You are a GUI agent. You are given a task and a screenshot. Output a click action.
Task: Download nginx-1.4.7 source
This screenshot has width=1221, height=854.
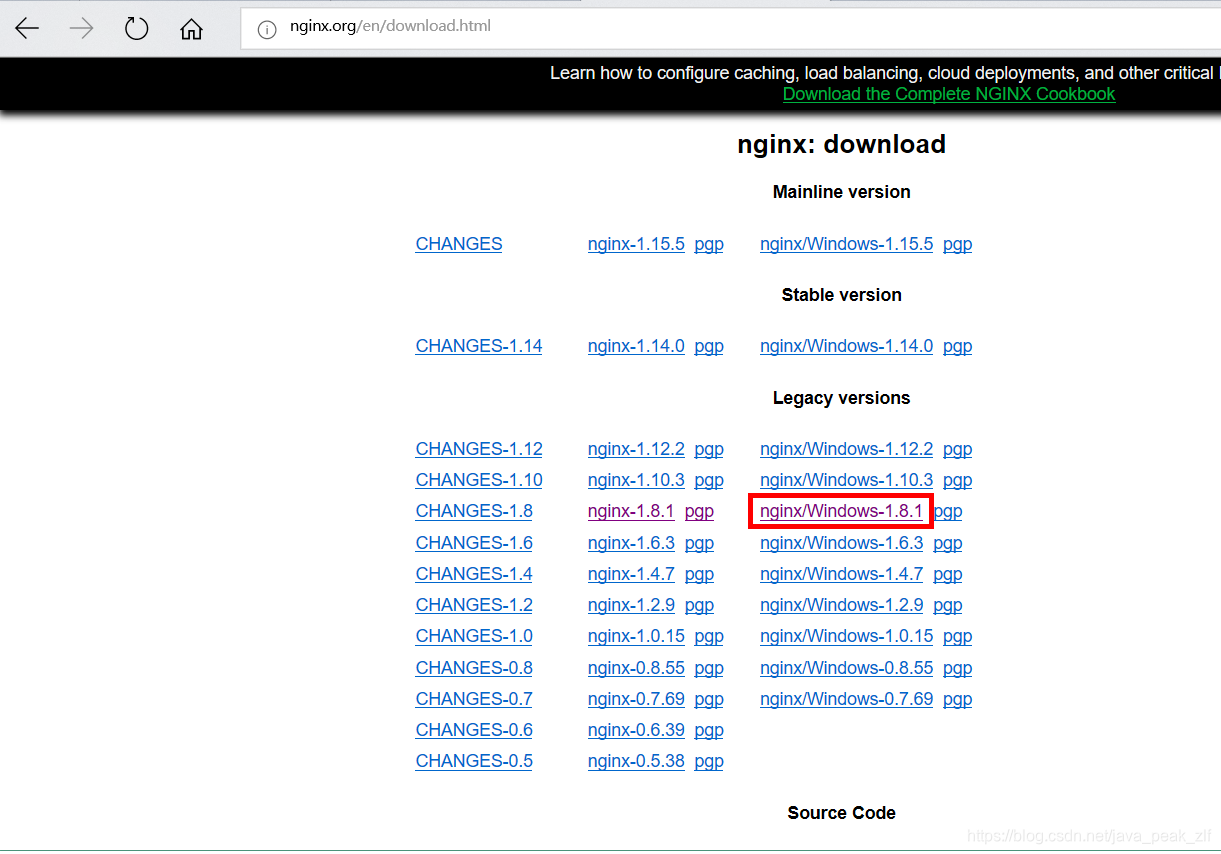631,574
